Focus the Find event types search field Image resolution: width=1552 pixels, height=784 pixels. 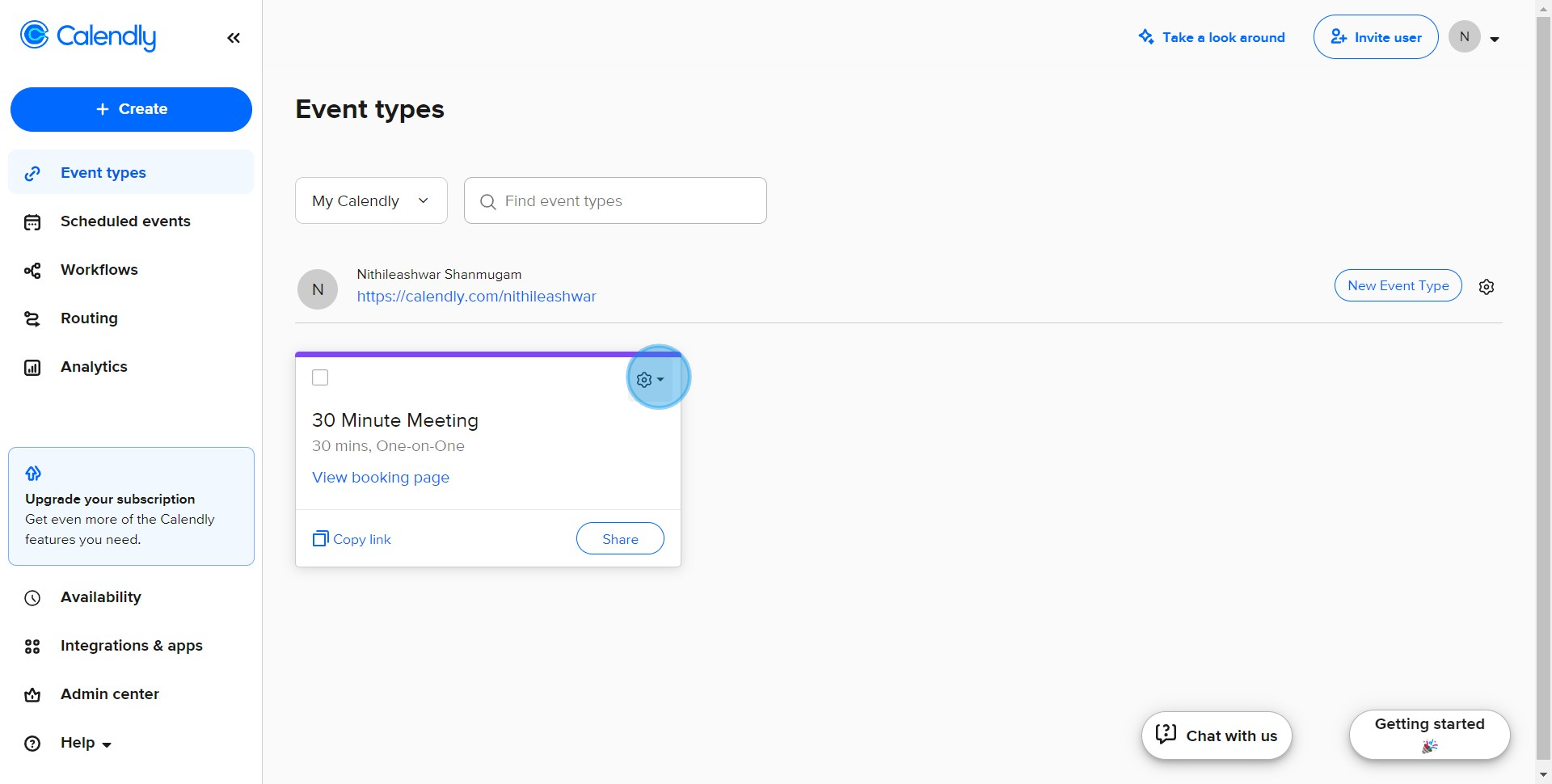[615, 200]
